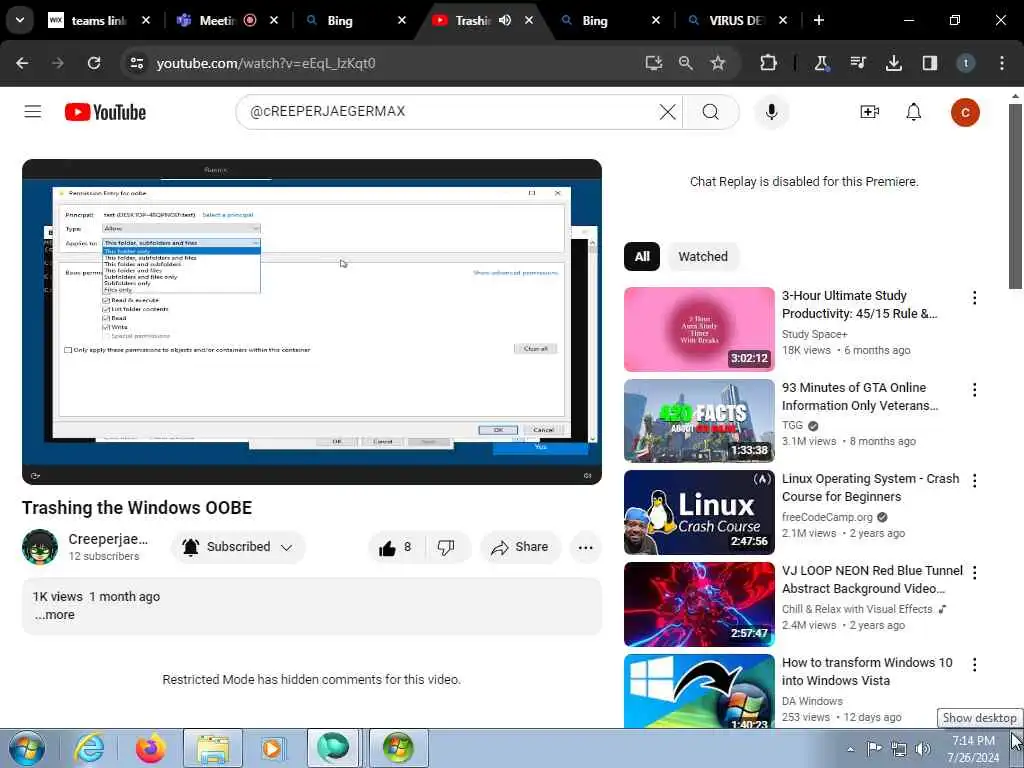Search with your voice microphone
Screen dimensions: 1024x768
[771, 112]
